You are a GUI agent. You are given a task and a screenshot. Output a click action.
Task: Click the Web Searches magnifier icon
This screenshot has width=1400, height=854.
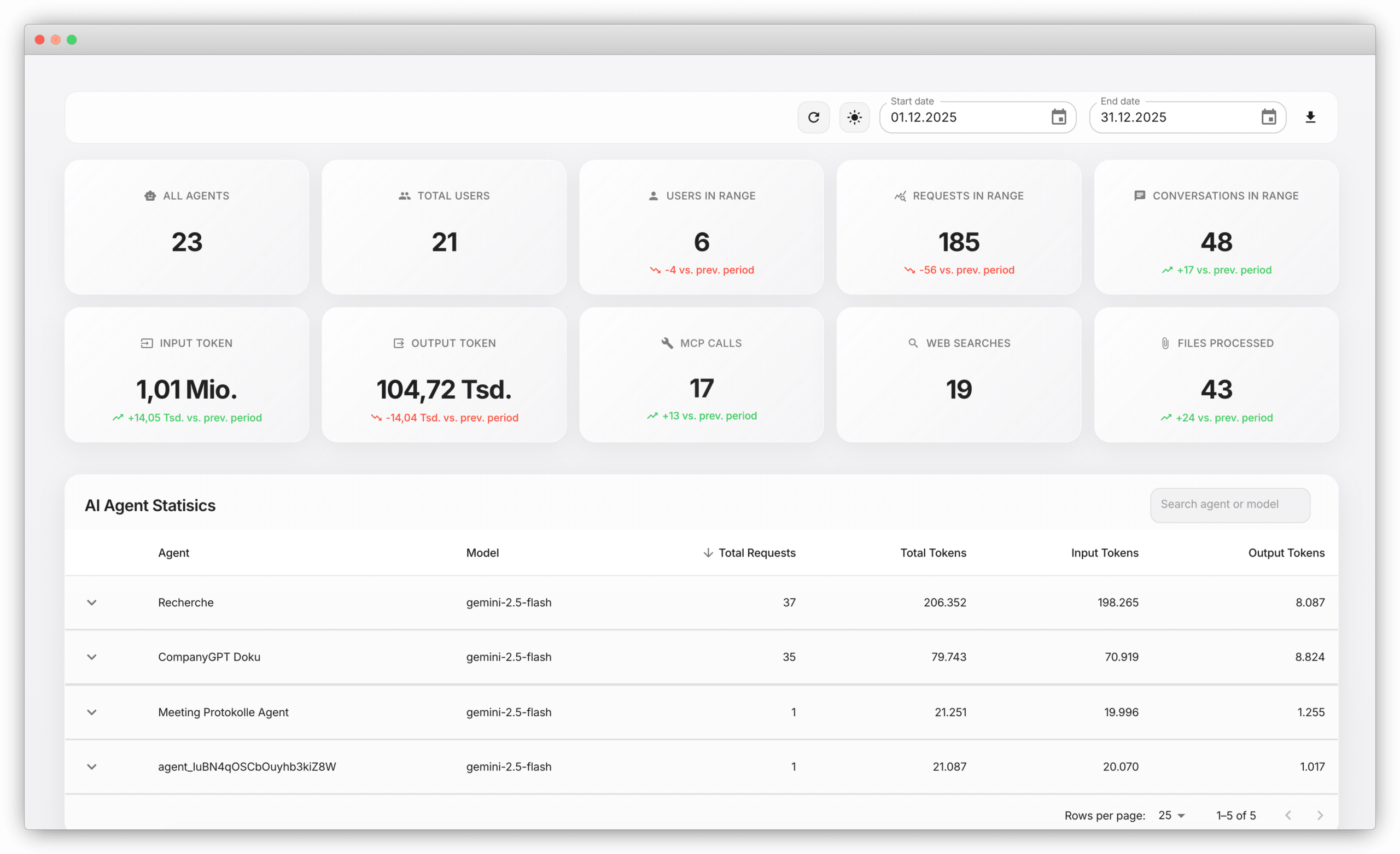click(x=913, y=343)
